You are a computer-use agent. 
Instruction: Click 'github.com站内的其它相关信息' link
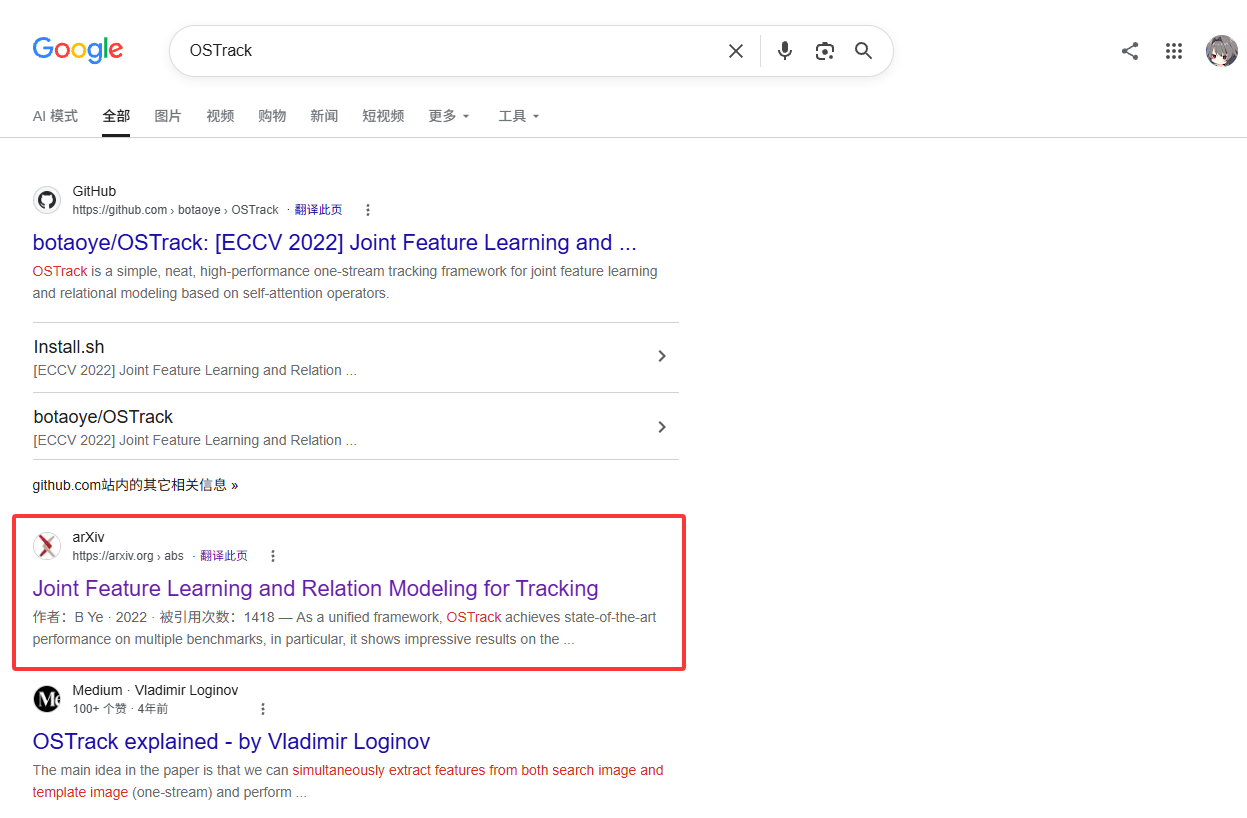tap(135, 485)
